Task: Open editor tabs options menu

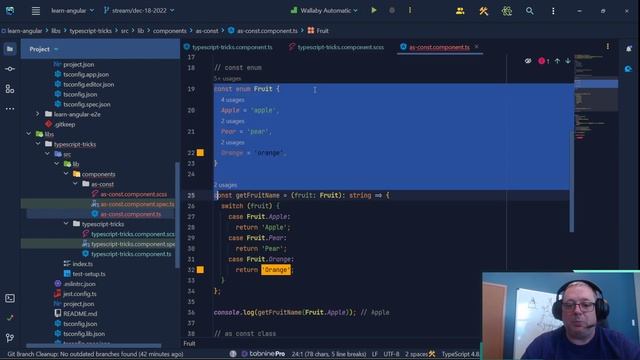Action: click(x=607, y=47)
